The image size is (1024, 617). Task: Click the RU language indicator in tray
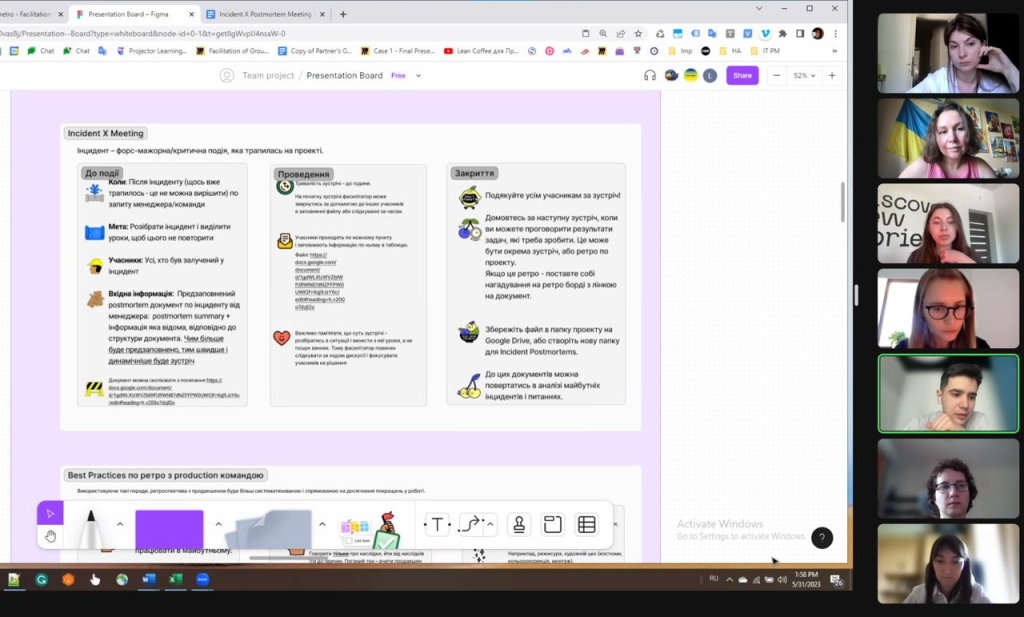click(714, 578)
